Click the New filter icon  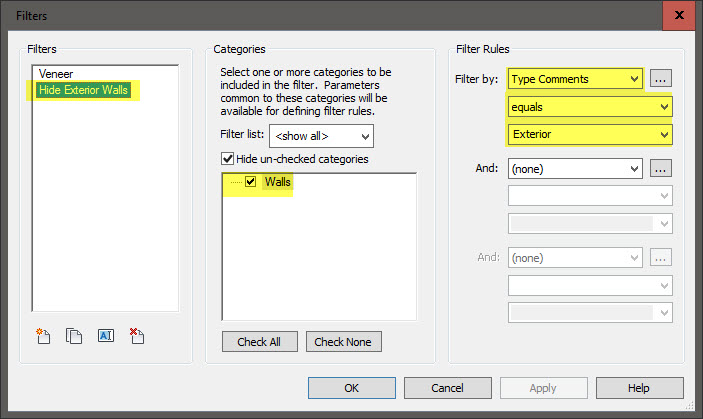pos(44,336)
